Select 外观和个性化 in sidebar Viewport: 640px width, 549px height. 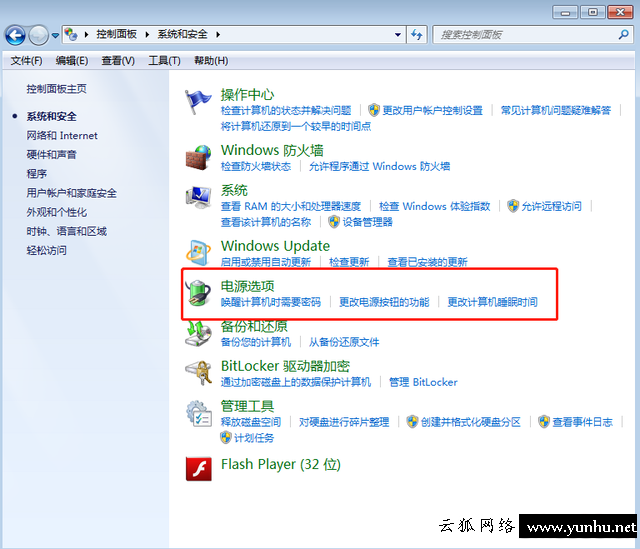(x=57, y=212)
